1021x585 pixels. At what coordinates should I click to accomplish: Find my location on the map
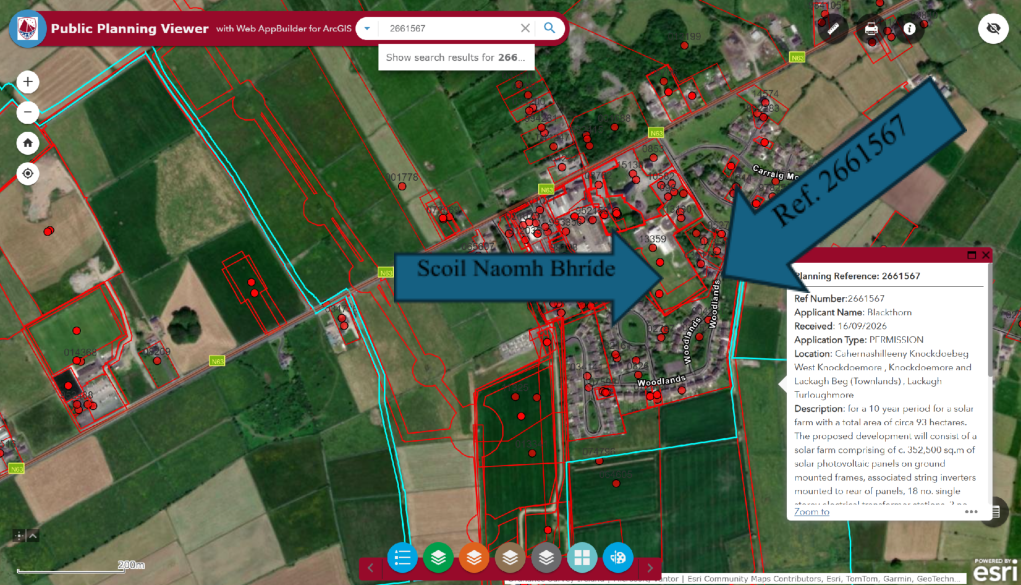click(27, 173)
